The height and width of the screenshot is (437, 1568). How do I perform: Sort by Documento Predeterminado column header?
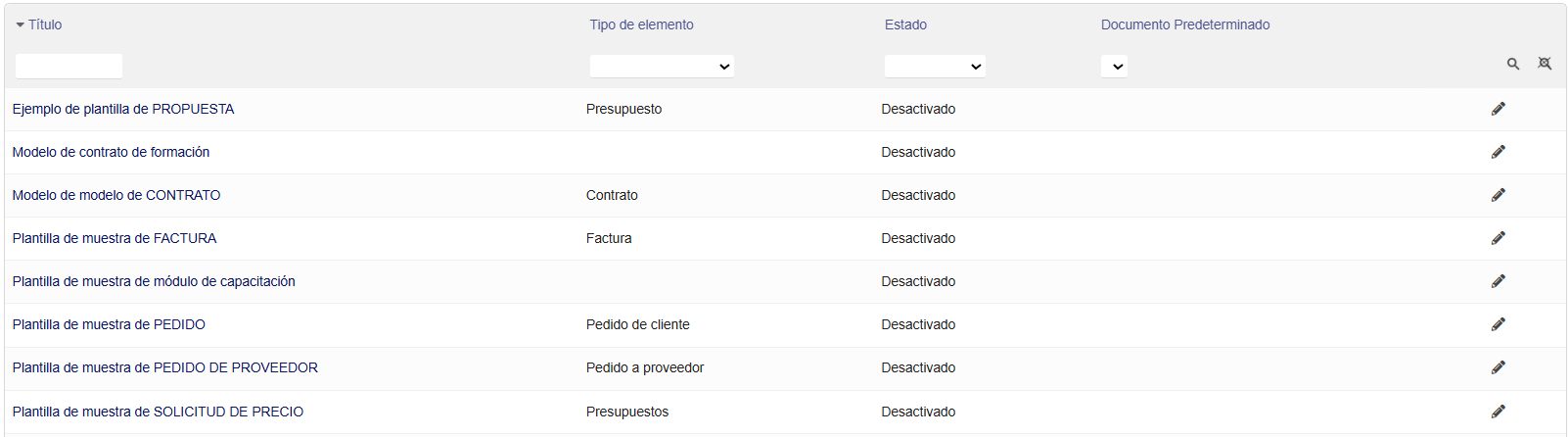tap(1184, 24)
